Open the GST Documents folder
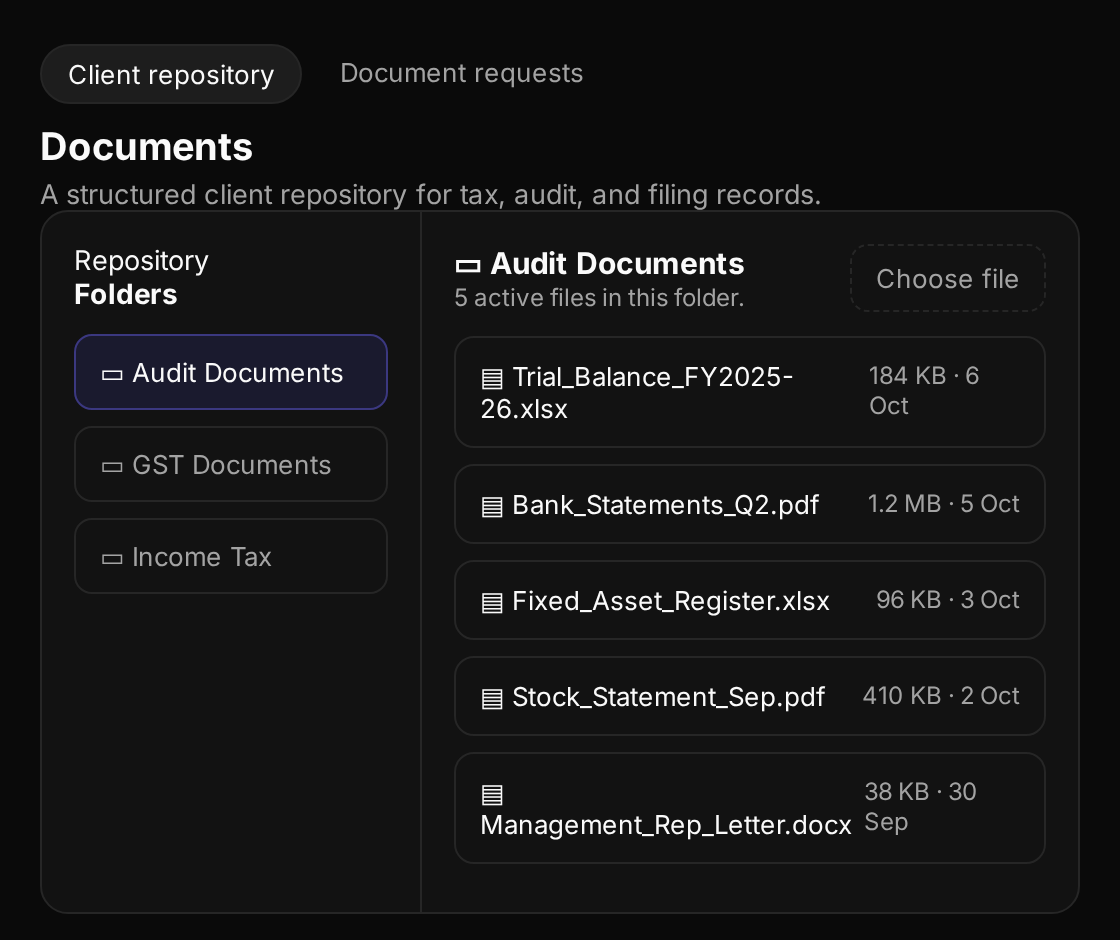This screenshot has height=940, width=1120. (x=231, y=464)
